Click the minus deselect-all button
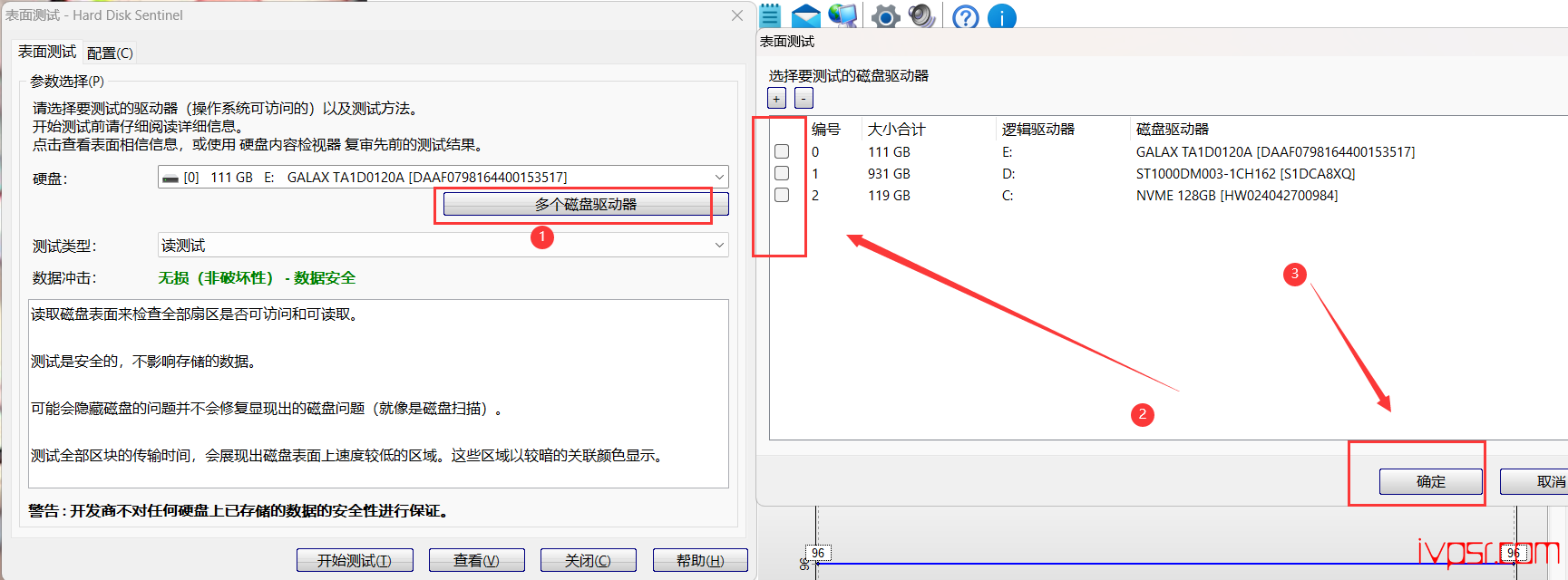Image resolution: width=1568 pixels, height=580 pixels. coord(803,99)
